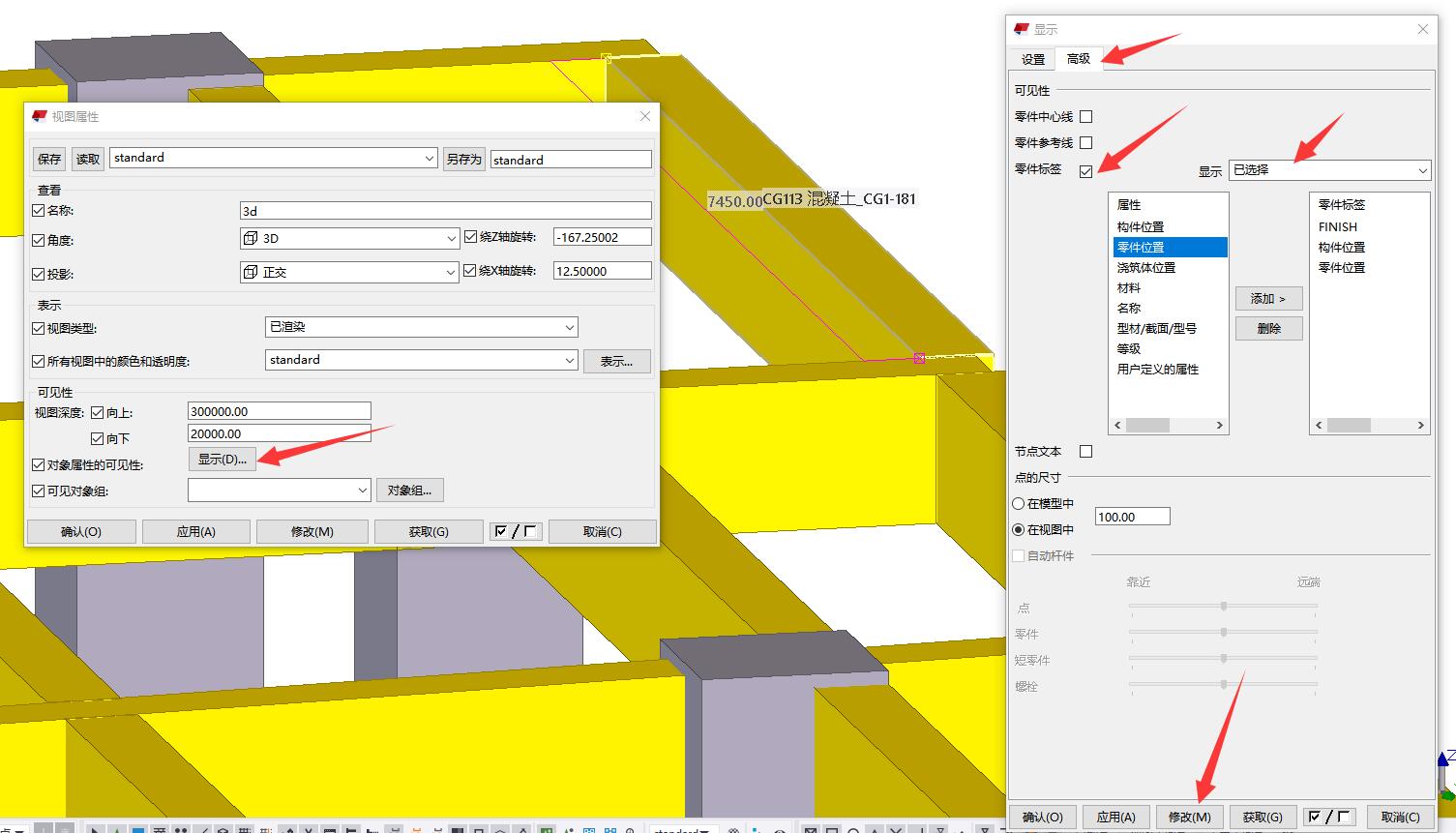Enable the 零件中心线 checkbox
The height and width of the screenshot is (833, 1456).
click(x=1085, y=116)
